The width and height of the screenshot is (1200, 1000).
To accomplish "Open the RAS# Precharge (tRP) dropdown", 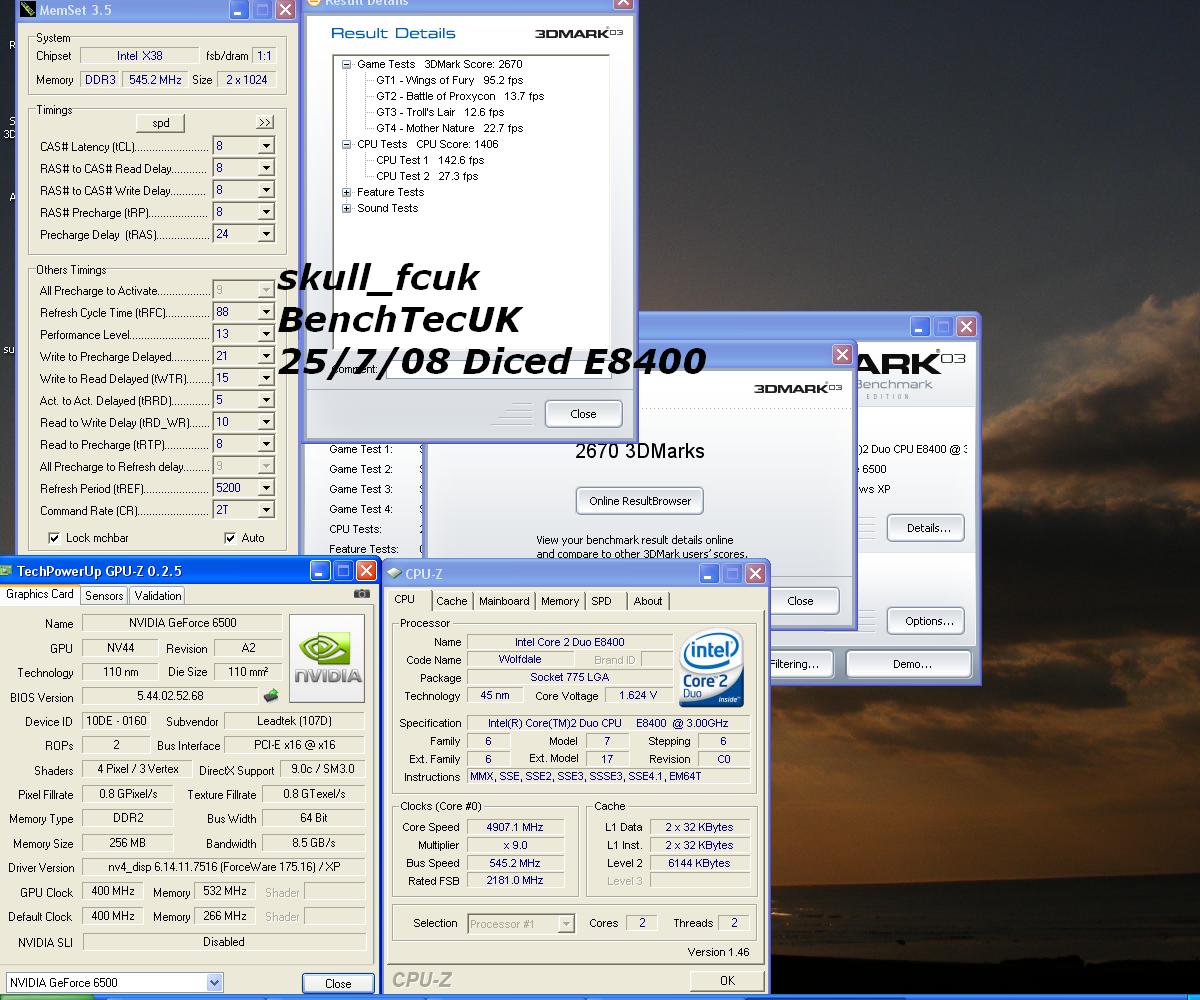I will [x=266, y=212].
